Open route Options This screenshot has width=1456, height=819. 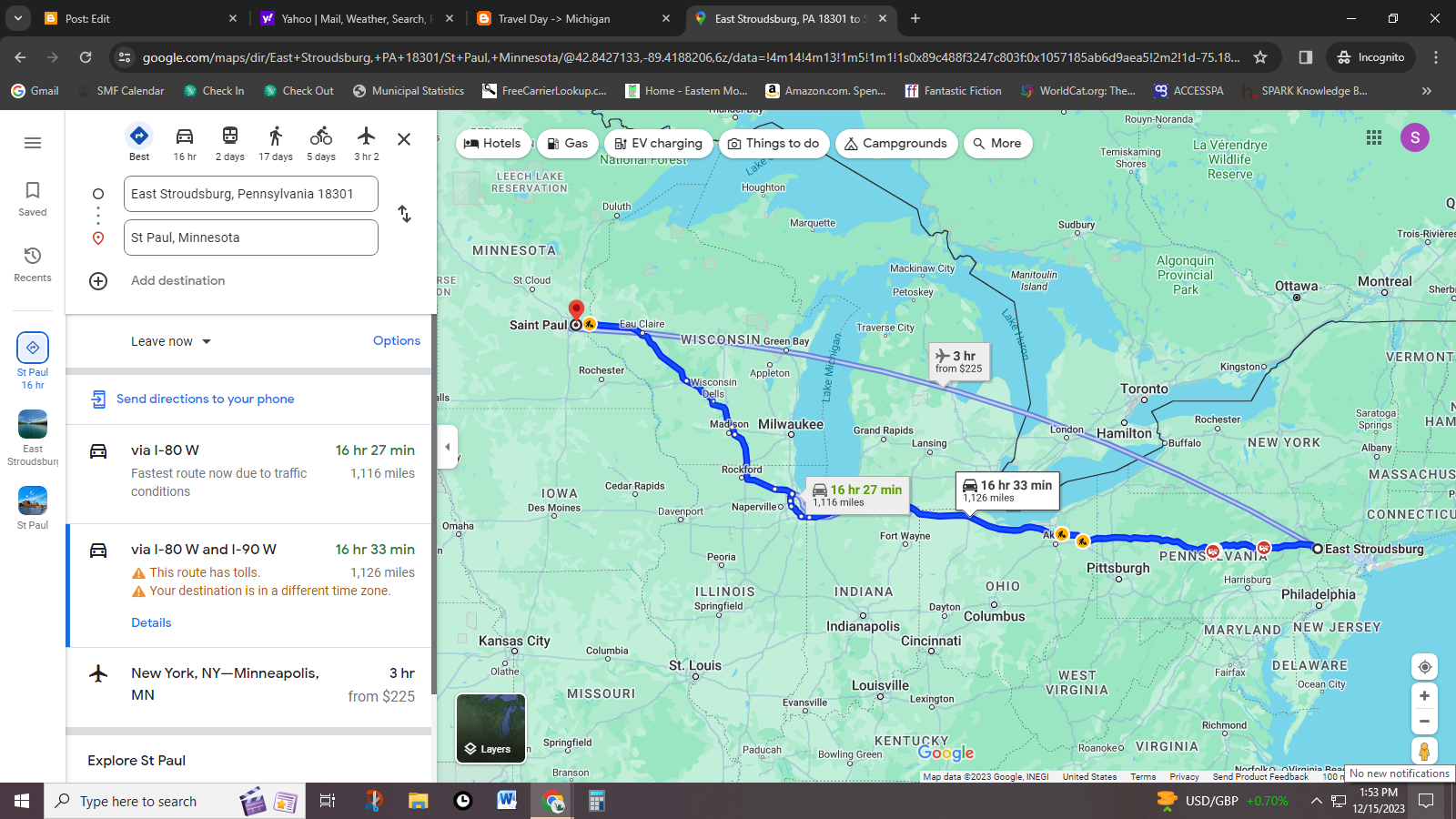pyautogui.click(x=397, y=340)
